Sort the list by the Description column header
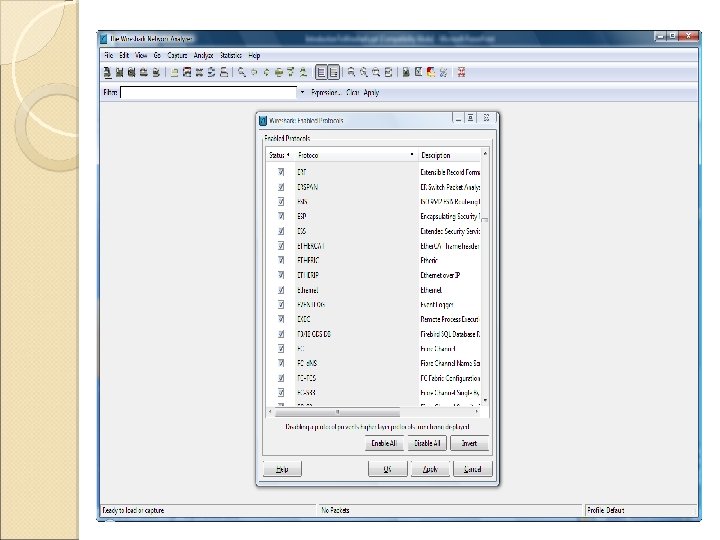This screenshot has width=720, height=540. click(x=450, y=155)
